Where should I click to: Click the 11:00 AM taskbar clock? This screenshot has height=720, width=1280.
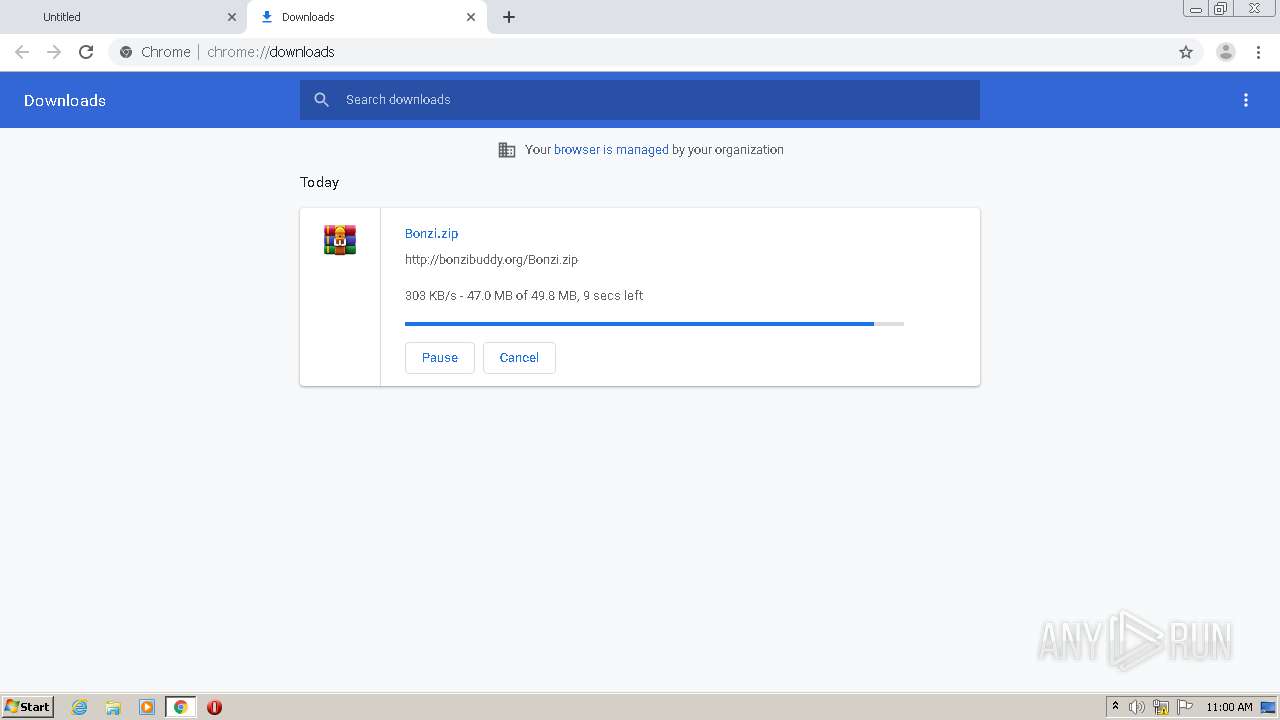tap(1229, 707)
